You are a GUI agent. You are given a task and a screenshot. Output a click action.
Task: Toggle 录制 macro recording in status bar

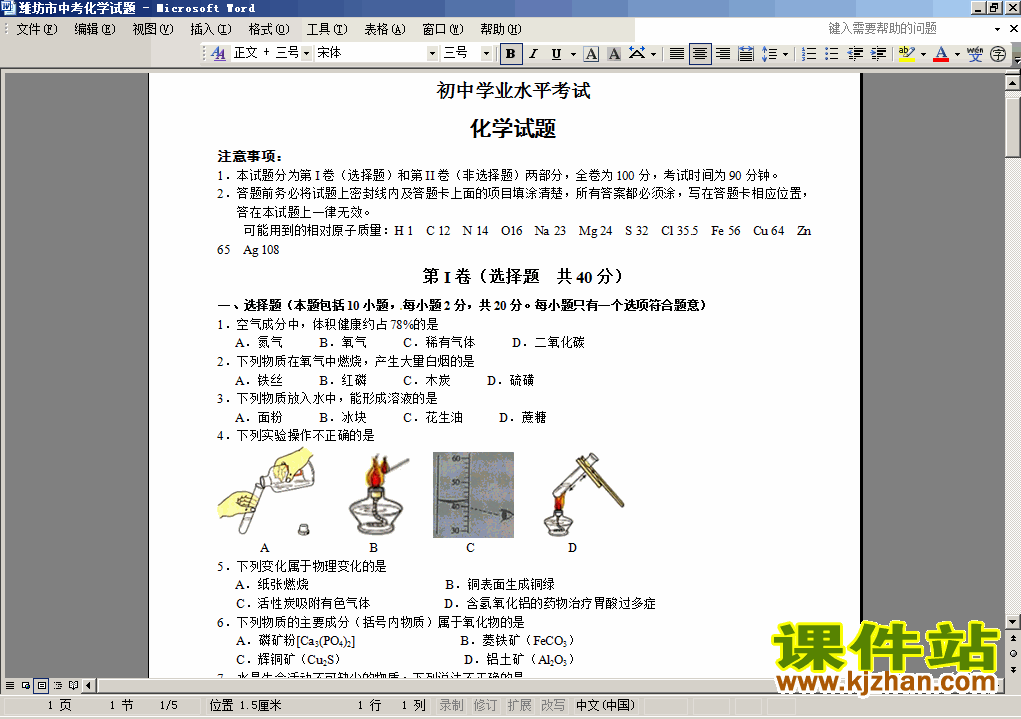tap(451, 705)
